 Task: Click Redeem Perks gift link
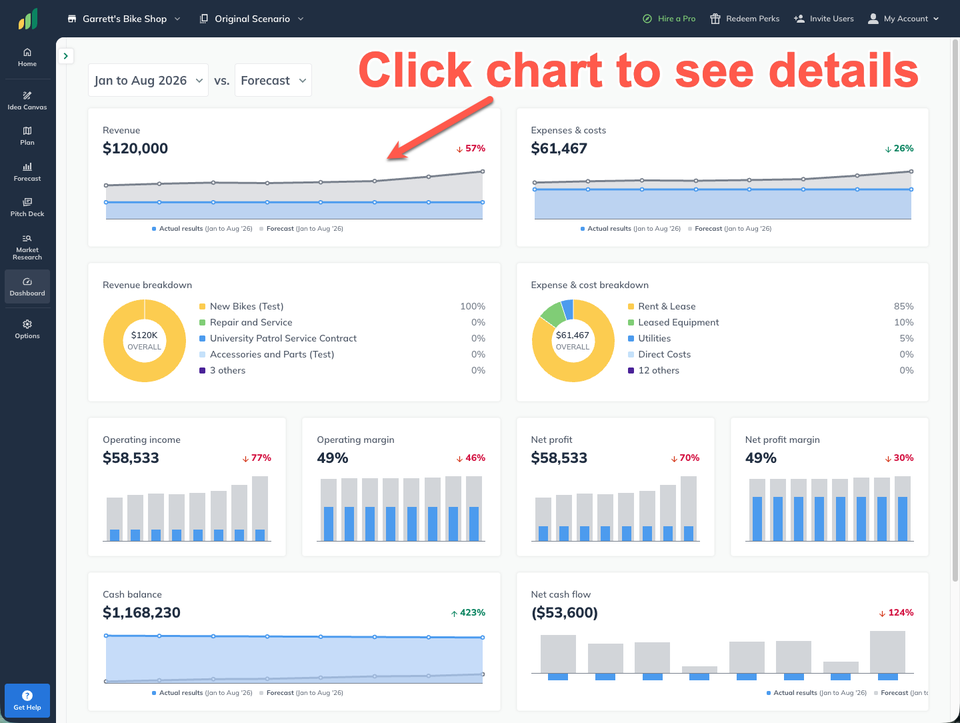tap(744, 19)
